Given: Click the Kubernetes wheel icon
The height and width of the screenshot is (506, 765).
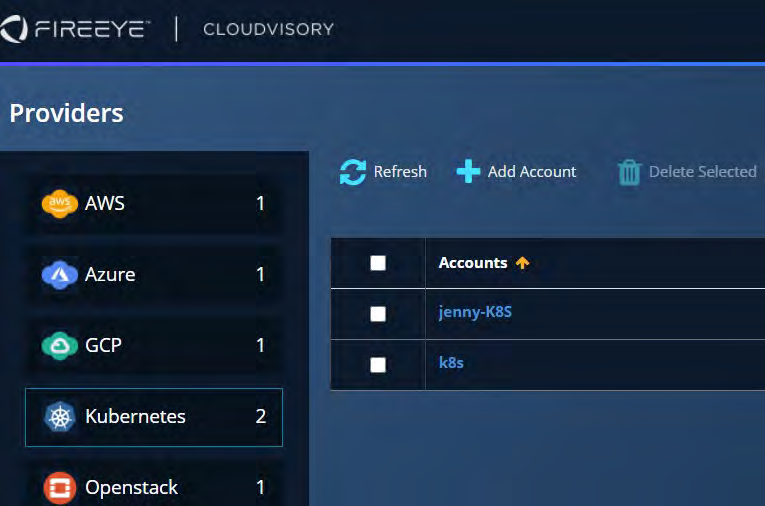Looking at the screenshot, I should pyautogui.click(x=60, y=417).
